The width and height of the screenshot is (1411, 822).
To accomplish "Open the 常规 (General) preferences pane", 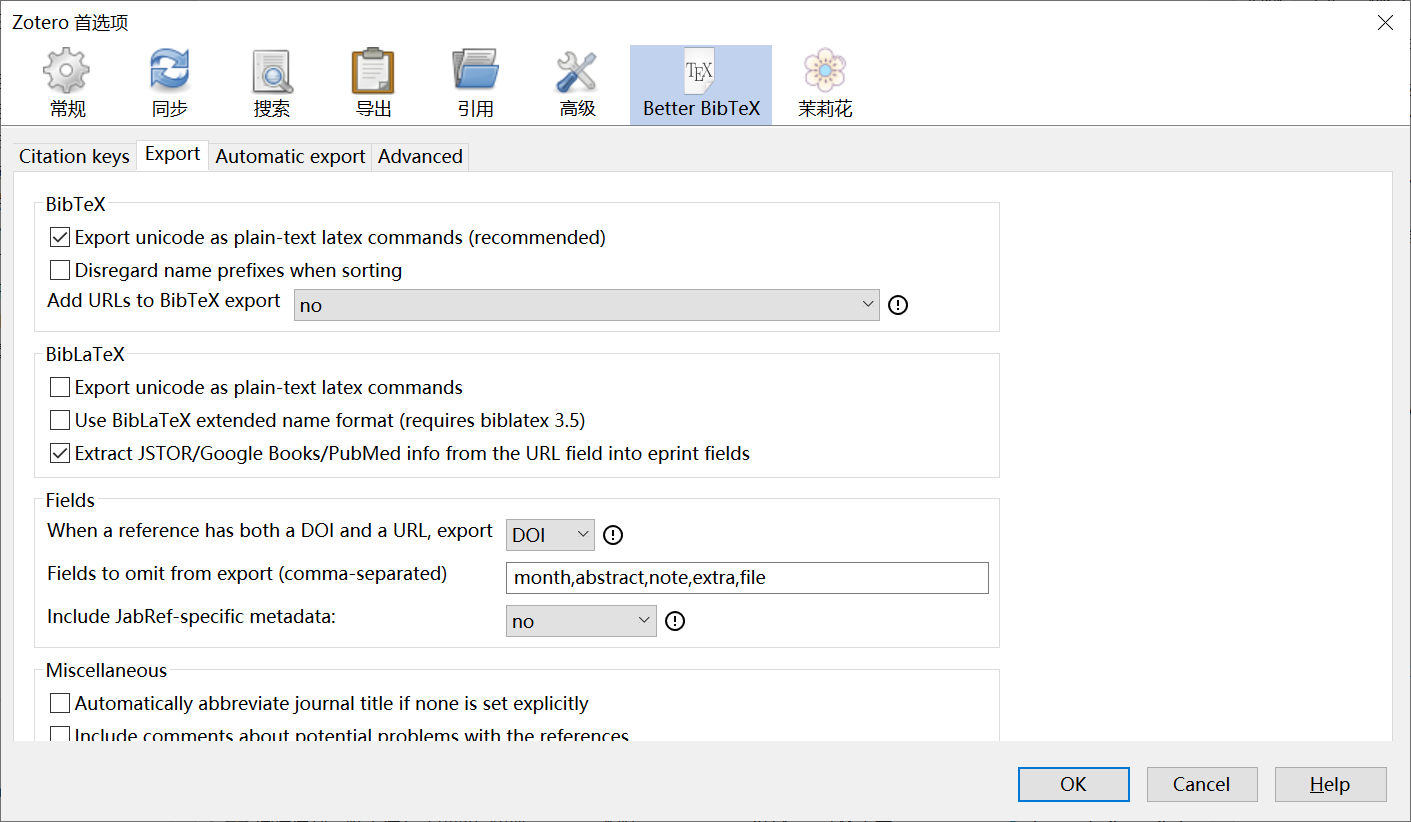I will (68, 85).
